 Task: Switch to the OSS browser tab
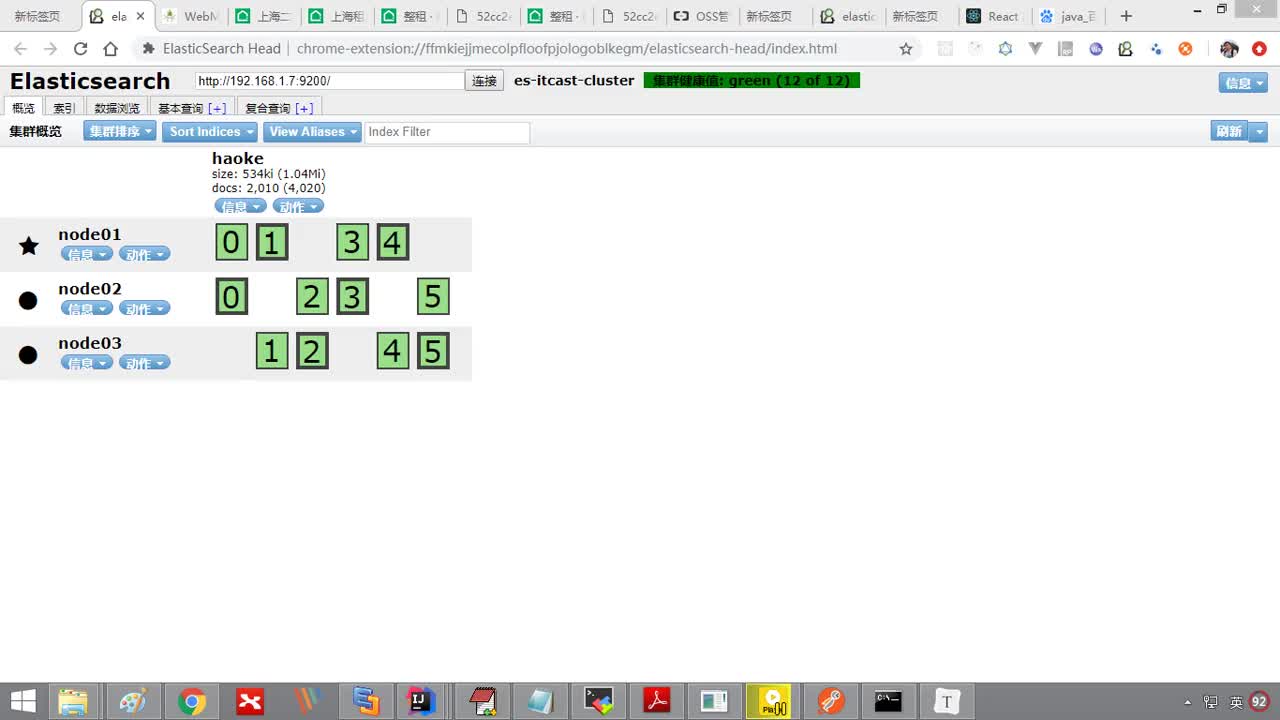coord(704,16)
